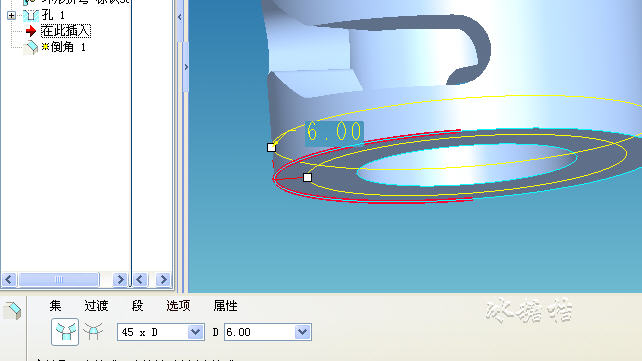Select the 孔 1 feature in model tree

[x=53, y=15]
